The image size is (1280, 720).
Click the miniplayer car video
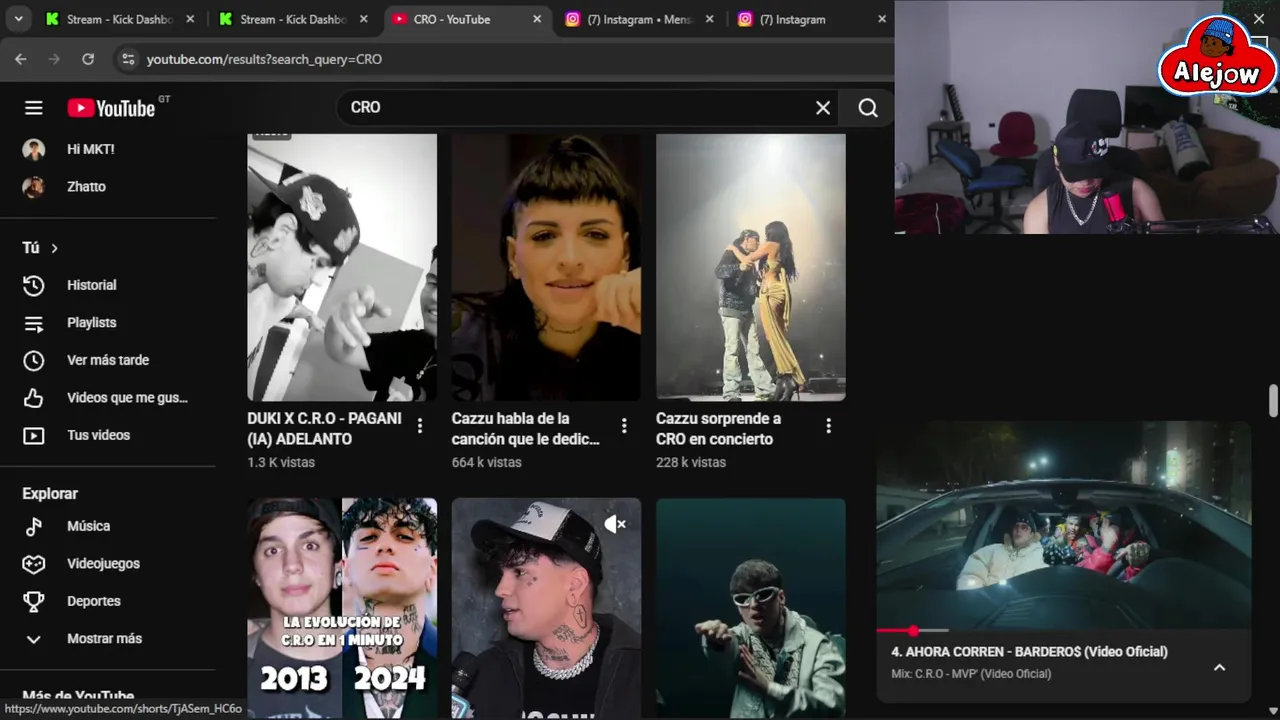(1063, 525)
